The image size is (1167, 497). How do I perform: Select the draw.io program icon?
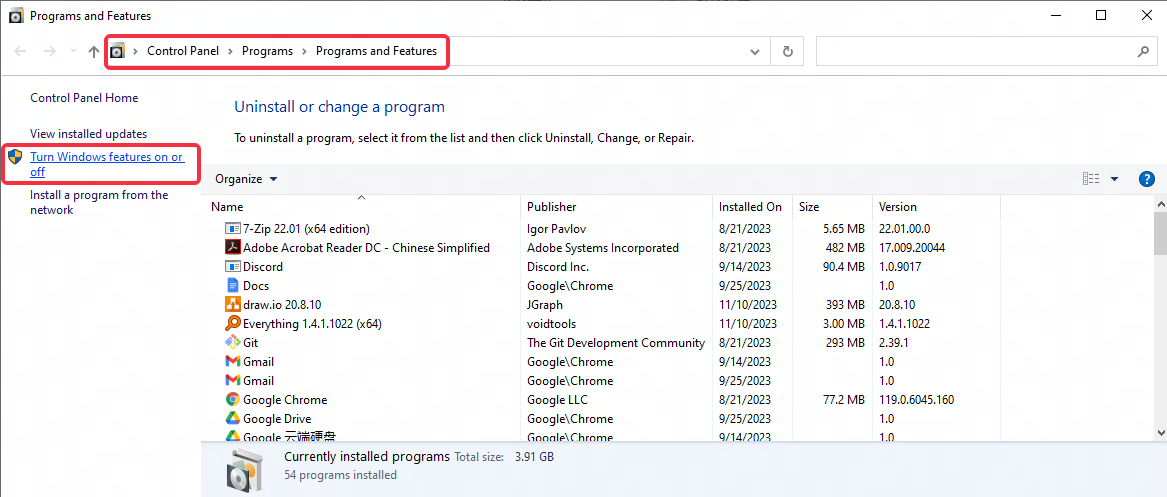coord(233,305)
